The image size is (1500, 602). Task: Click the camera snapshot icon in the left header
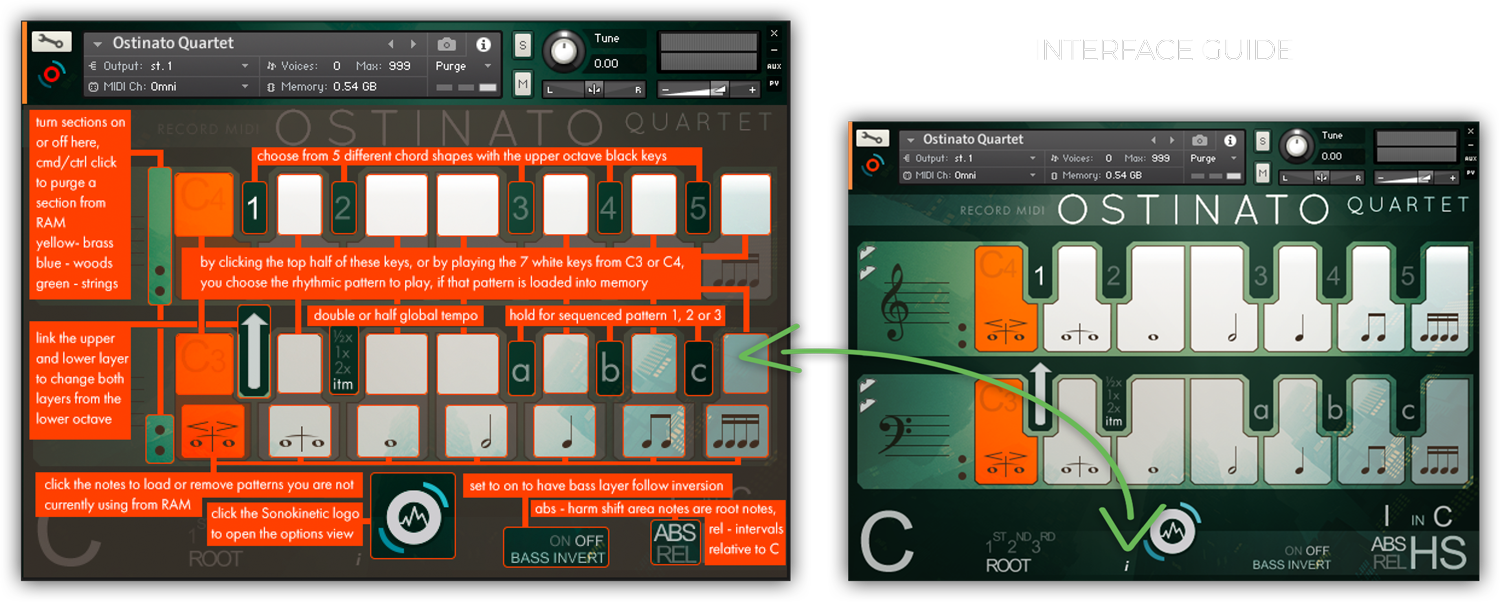coord(447,44)
